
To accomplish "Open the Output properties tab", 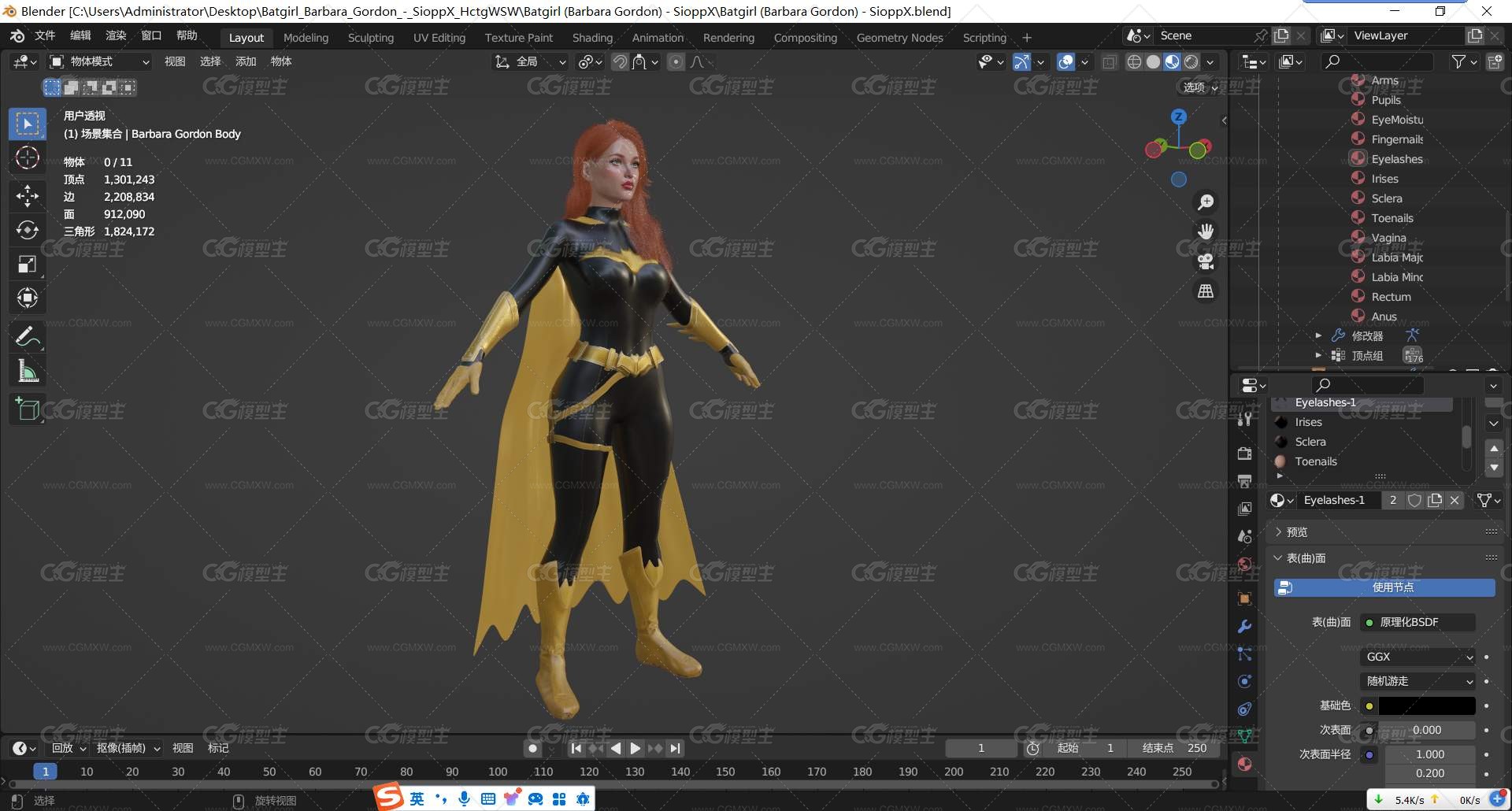I will point(1245,481).
